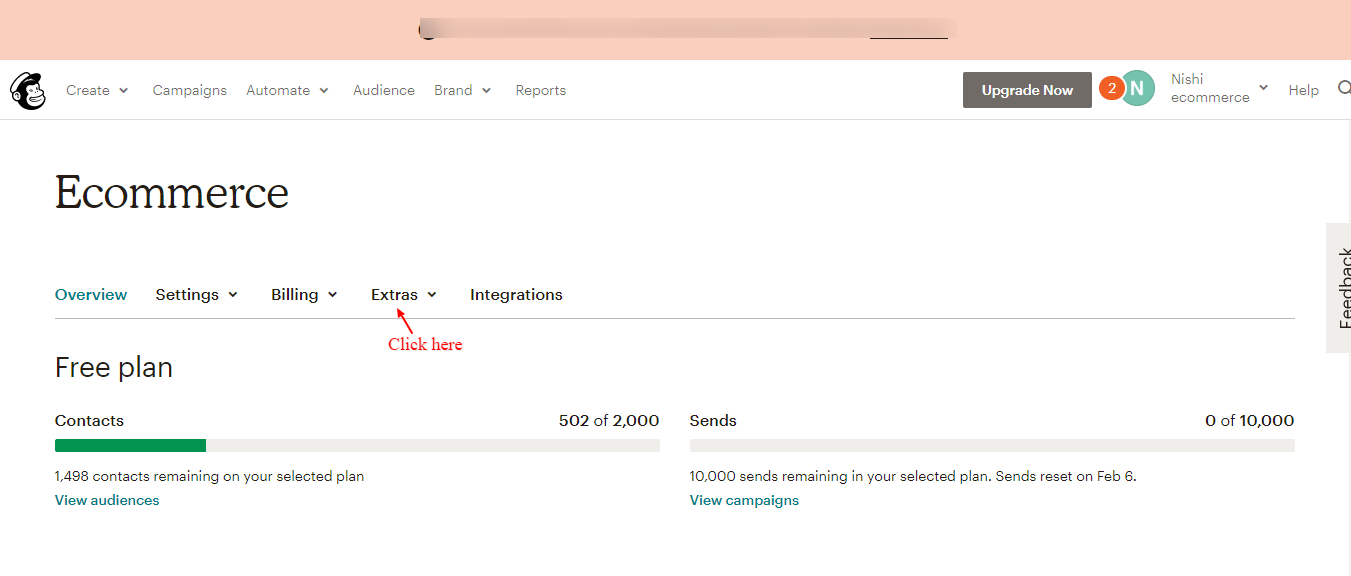Click the green N profile avatar

1137,88
